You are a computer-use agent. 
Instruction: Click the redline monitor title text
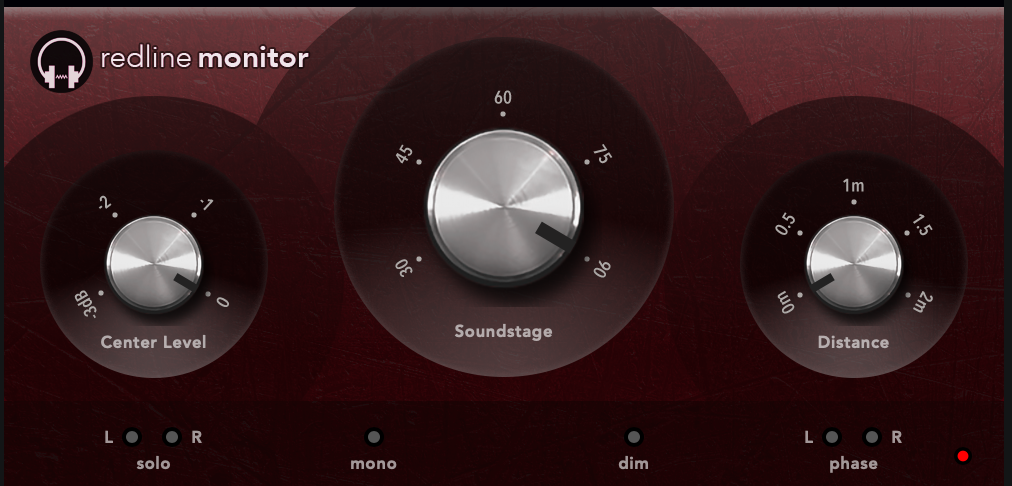205,59
